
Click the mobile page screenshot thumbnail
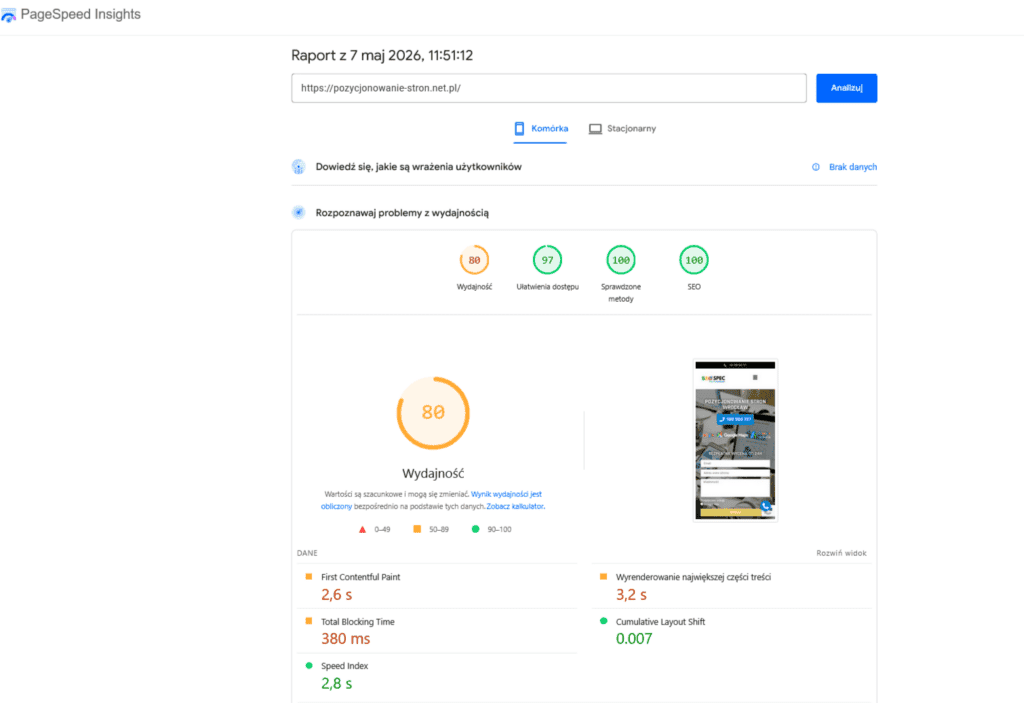pyautogui.click(x=735, y=440)
